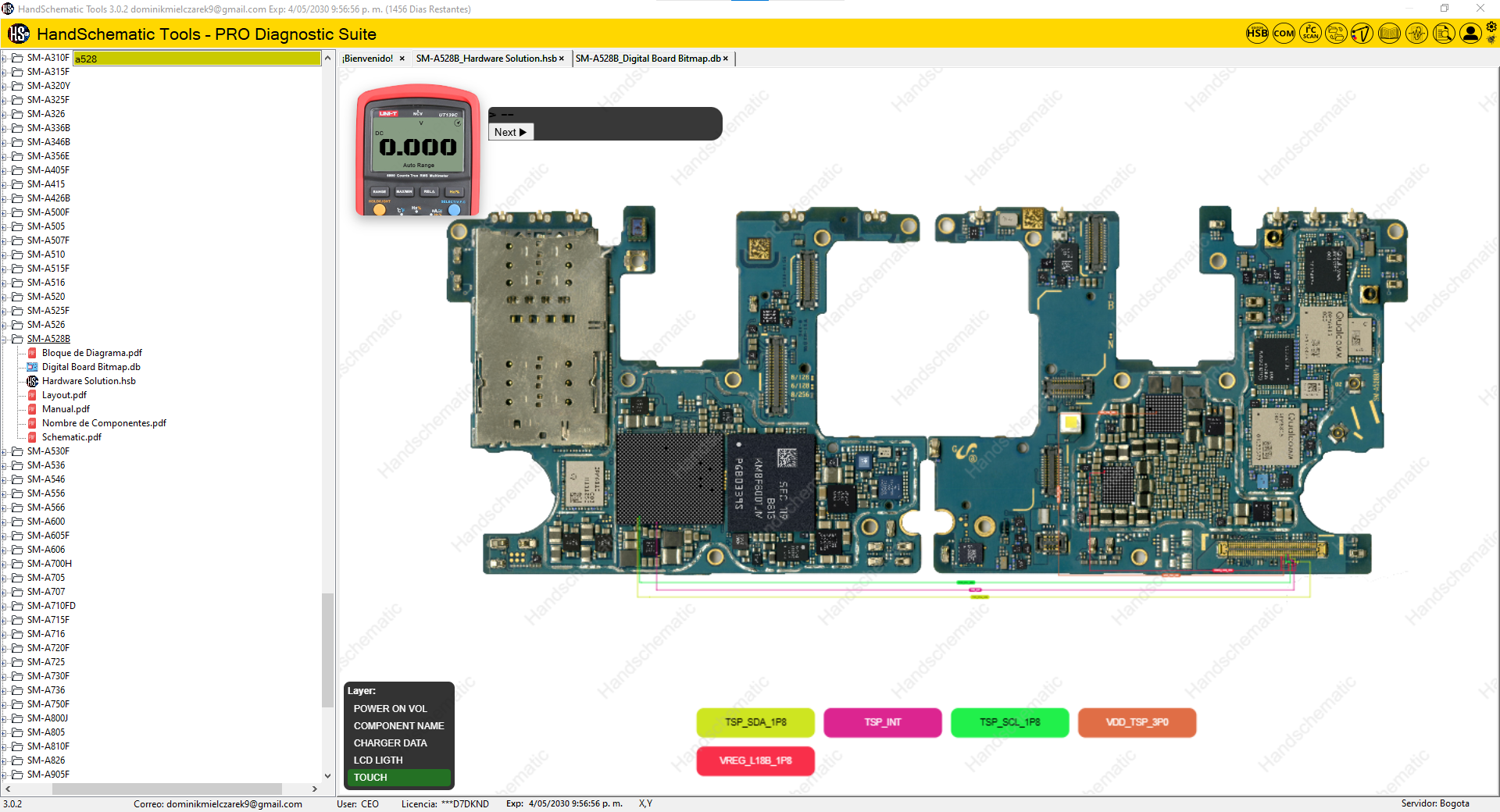Open Schematic.pdf file
Screen dimensions: 1500x812
pos(71,437)
